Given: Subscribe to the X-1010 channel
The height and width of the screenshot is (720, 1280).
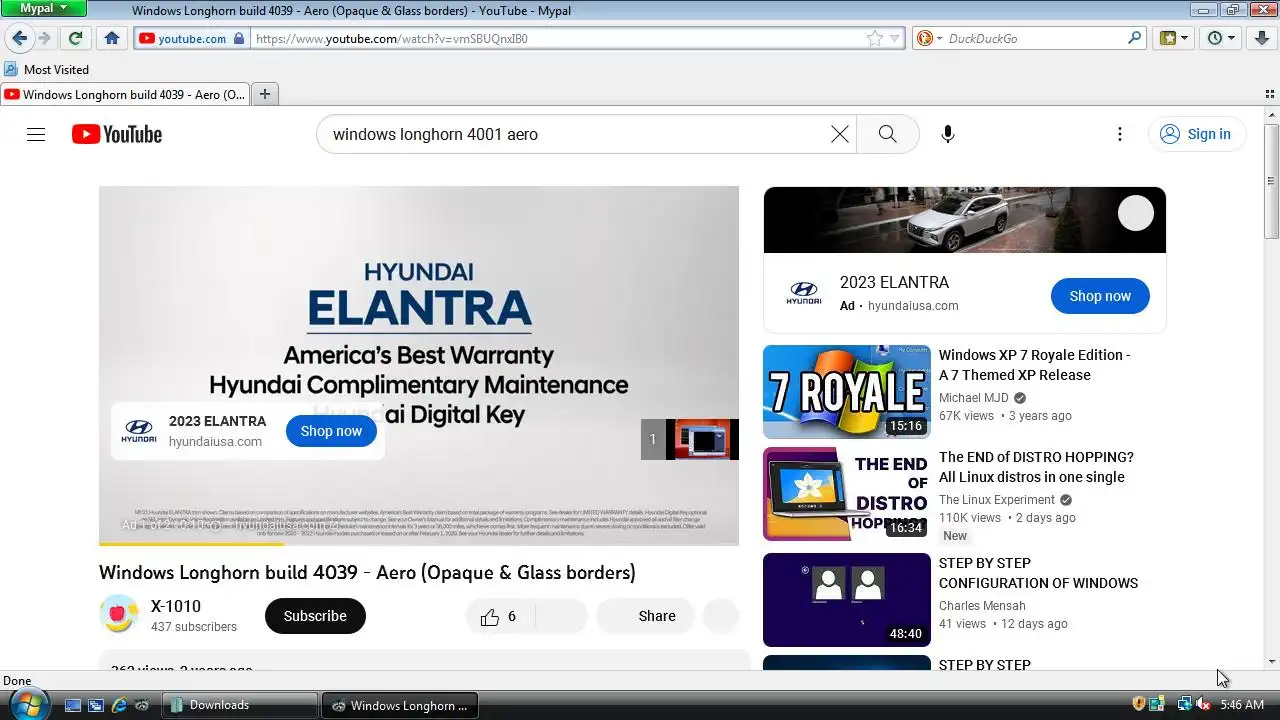Looking at the screenshot, I should [x=315, y=616].
